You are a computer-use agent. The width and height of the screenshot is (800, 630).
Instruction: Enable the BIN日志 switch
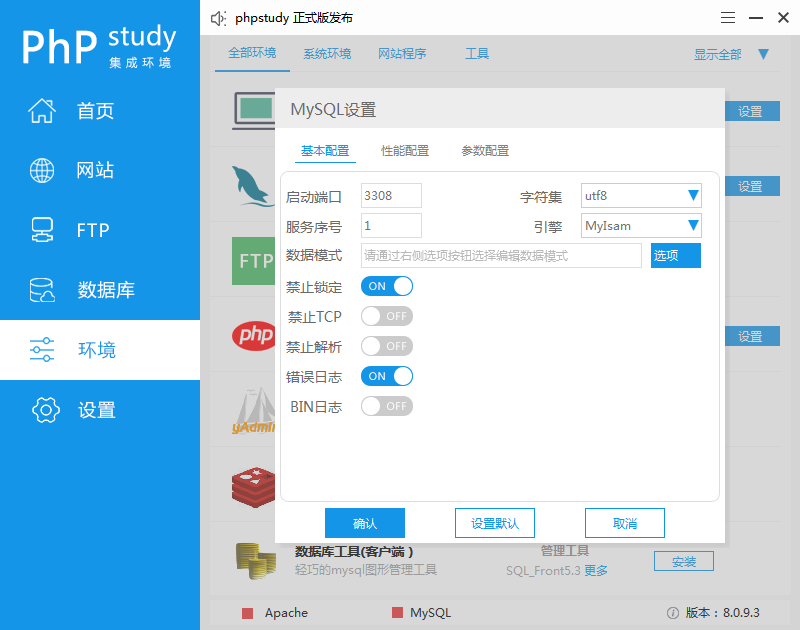387,407
